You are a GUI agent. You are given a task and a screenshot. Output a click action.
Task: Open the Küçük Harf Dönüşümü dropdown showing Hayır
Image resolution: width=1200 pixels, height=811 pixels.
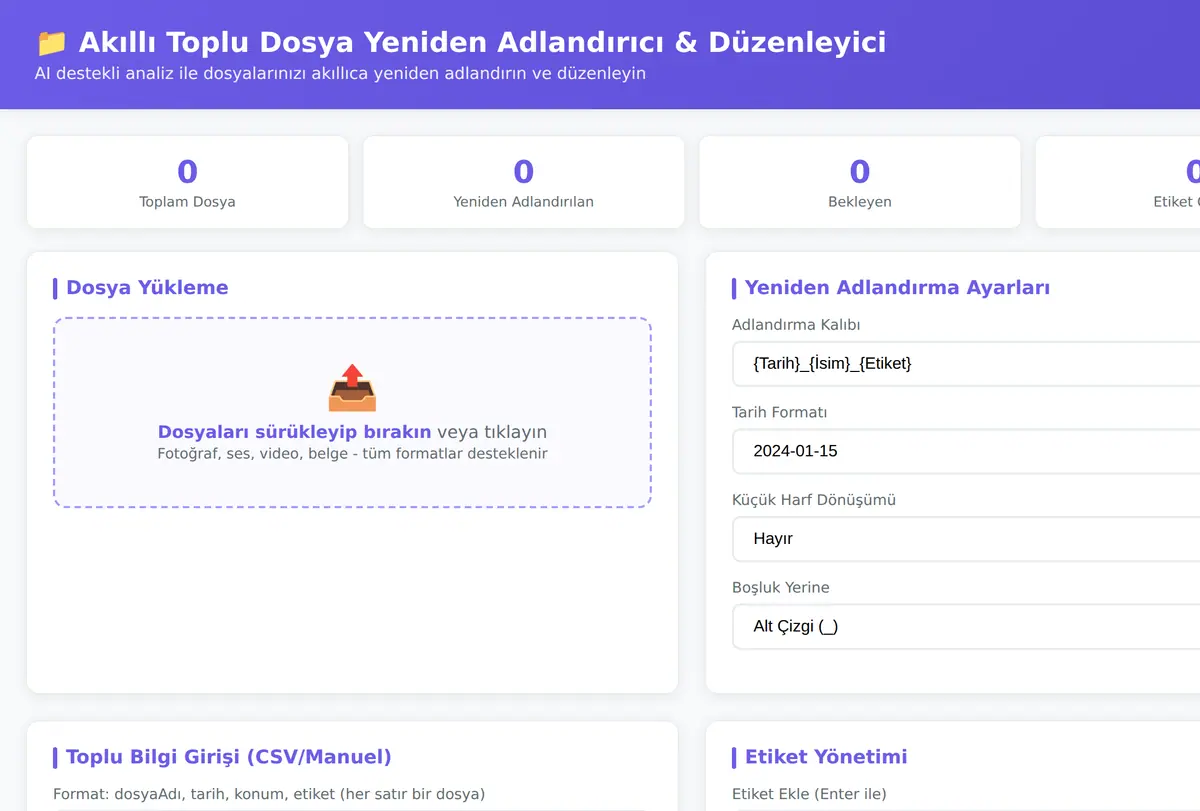tap(966, 538)
